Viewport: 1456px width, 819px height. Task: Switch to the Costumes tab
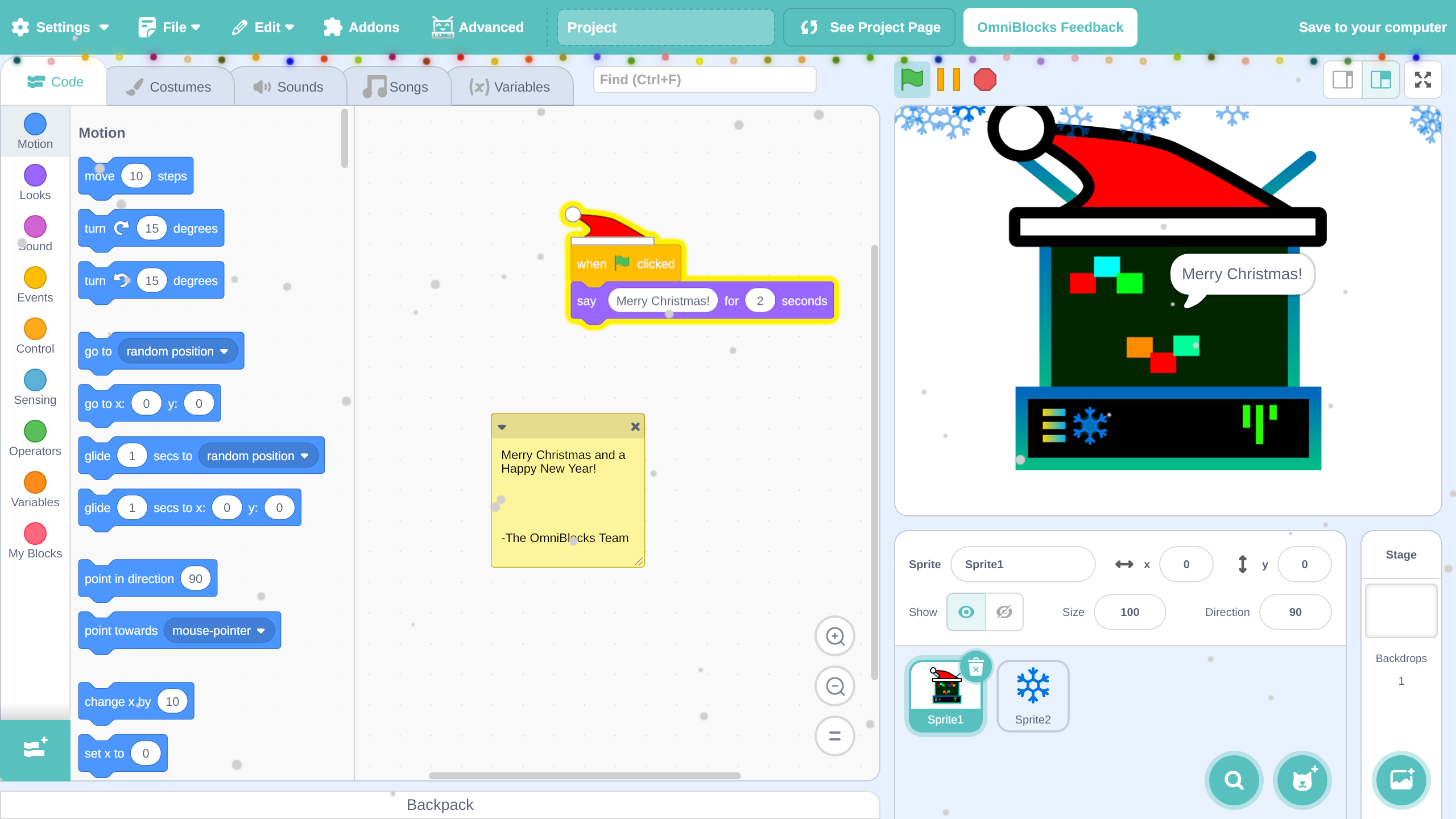pos(169,87)
